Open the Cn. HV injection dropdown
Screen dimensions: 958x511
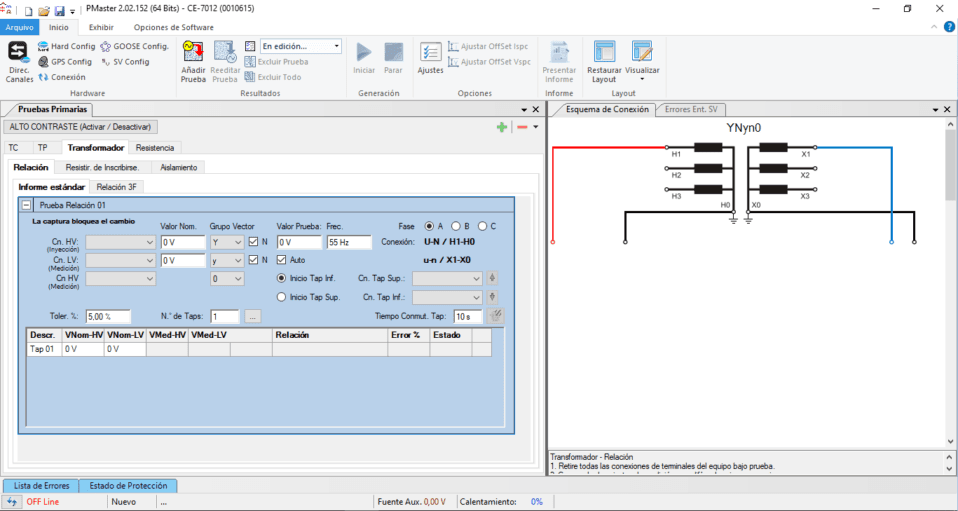click(120, 242)
